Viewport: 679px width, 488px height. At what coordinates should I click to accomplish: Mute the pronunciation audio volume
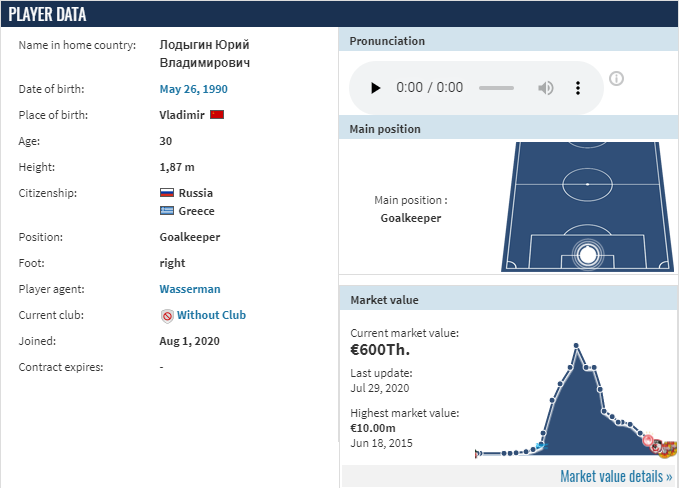coord(546,88)
